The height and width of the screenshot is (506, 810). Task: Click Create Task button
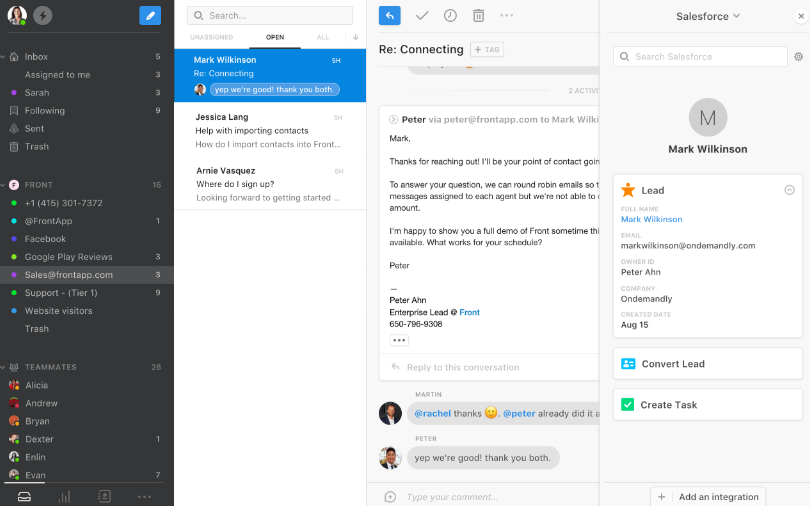click(708, 405)
